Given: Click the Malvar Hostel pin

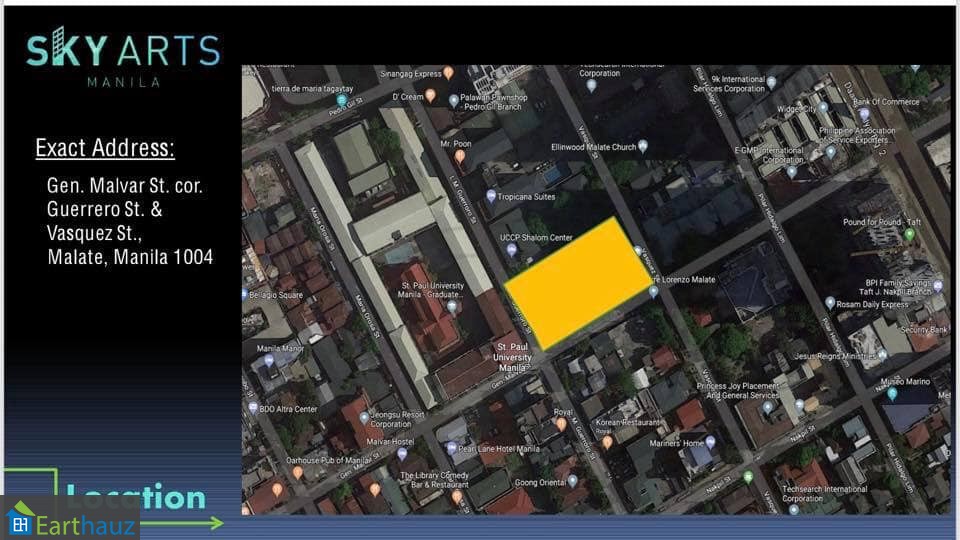Looking at the screenshot, I should pyautogui.click(x=402, y=454).
